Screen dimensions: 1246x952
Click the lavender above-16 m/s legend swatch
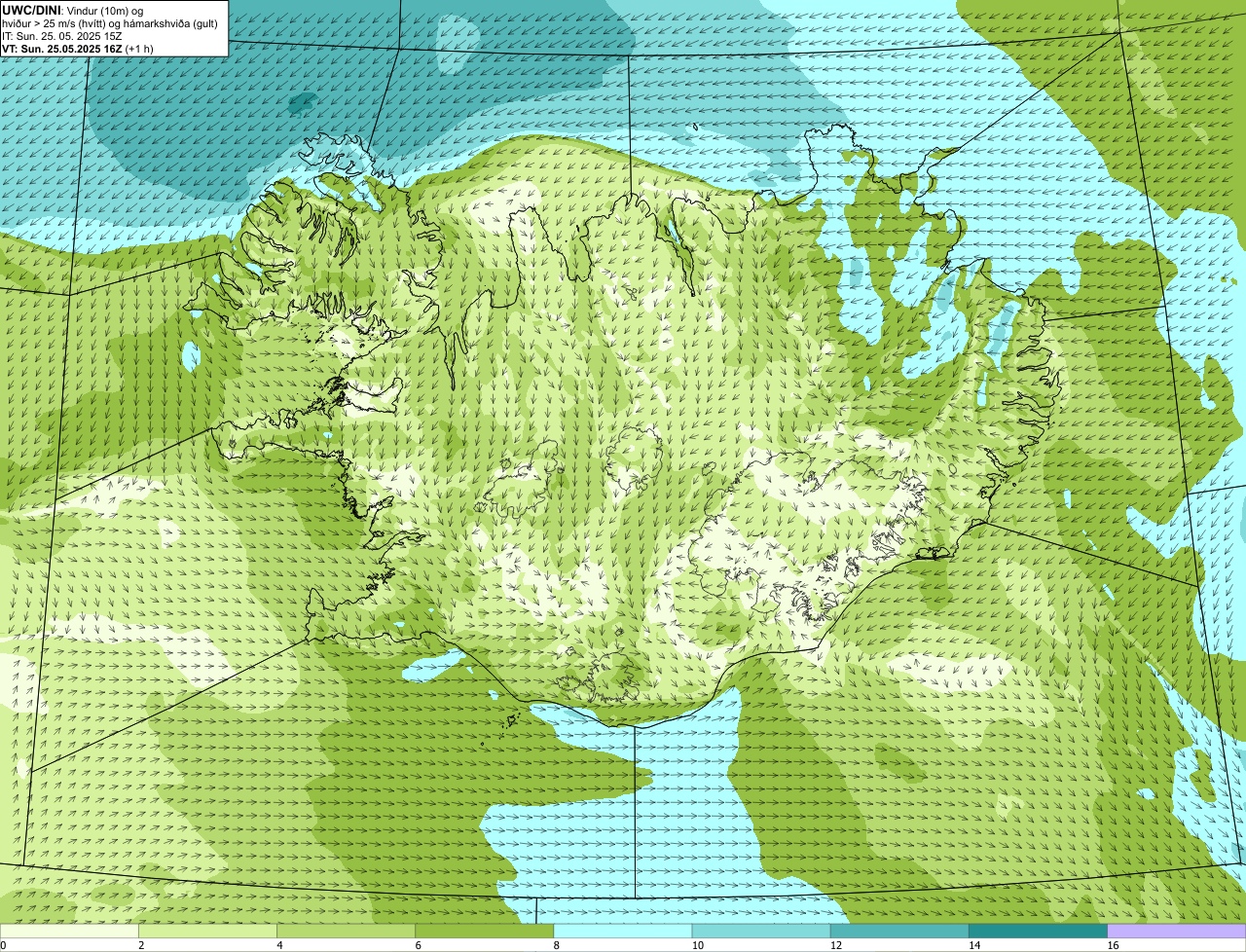[1177, 932]
